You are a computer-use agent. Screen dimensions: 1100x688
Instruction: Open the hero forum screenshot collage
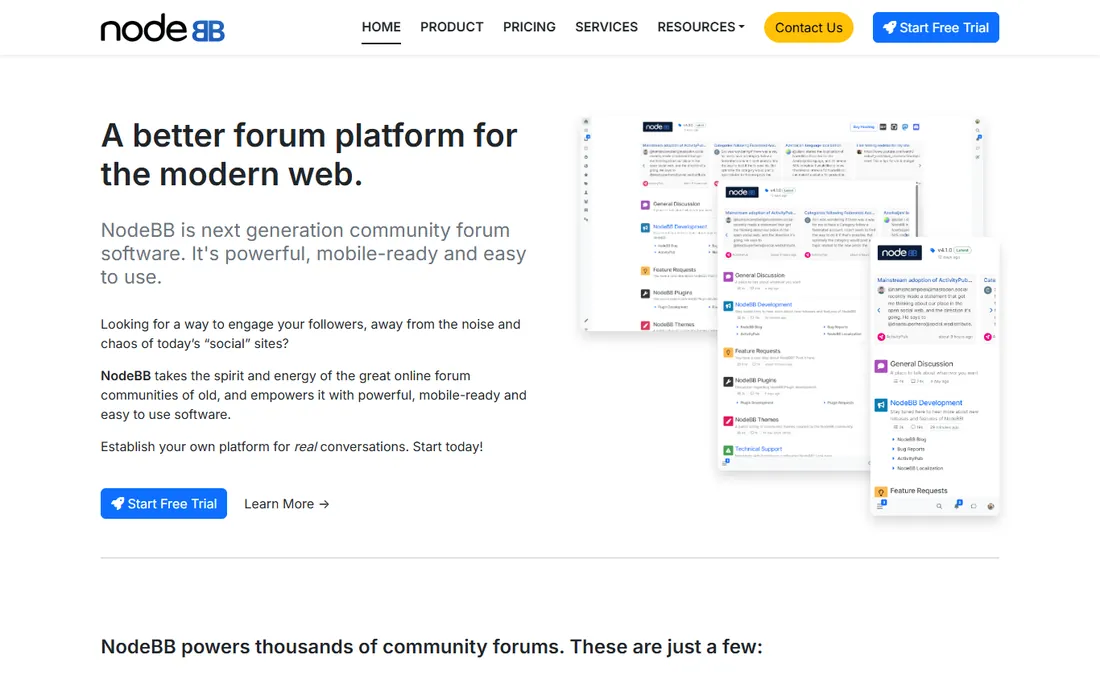790,316
